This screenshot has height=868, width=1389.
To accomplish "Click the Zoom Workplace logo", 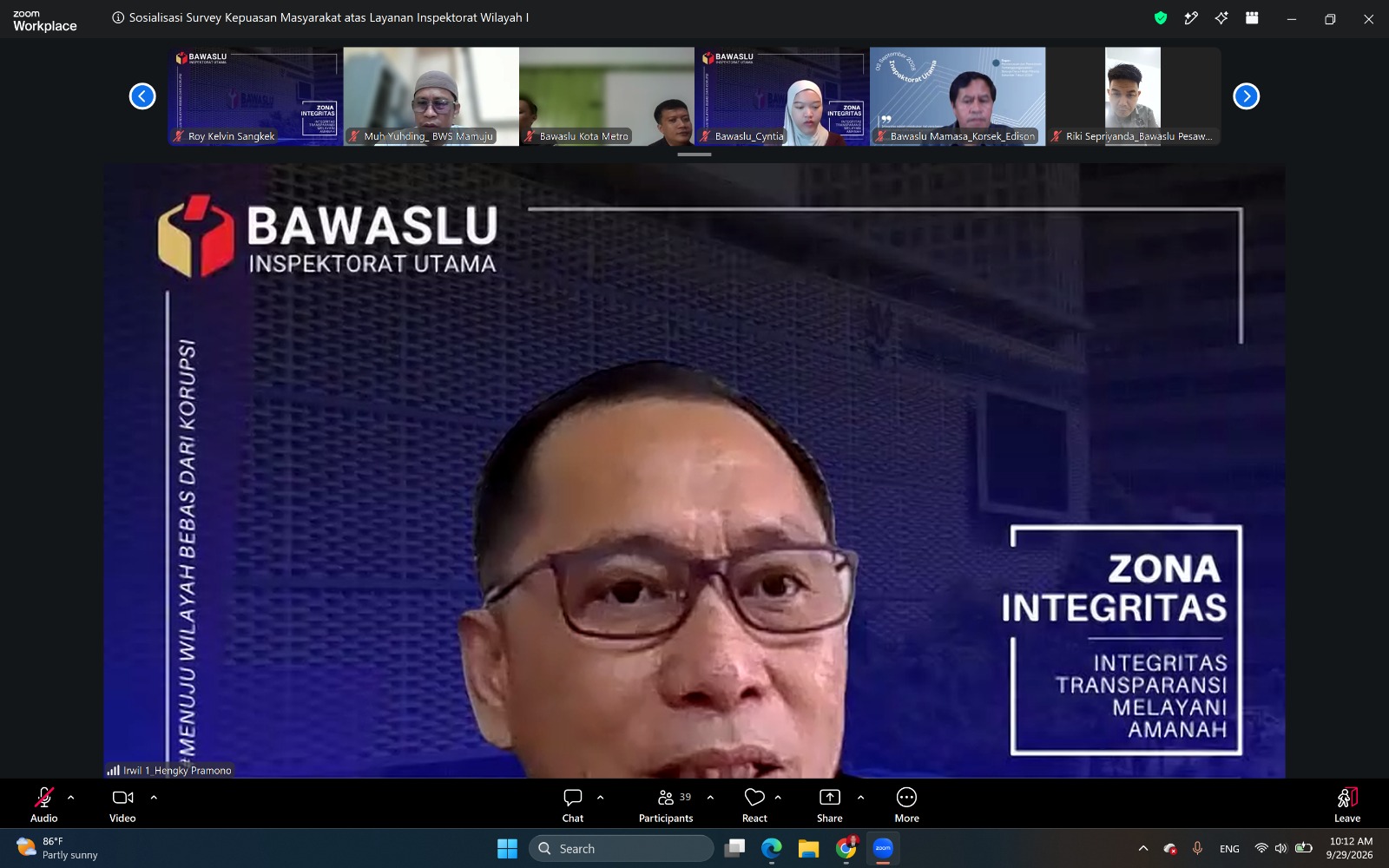I will pyautogui.click(x=45, y=21).
